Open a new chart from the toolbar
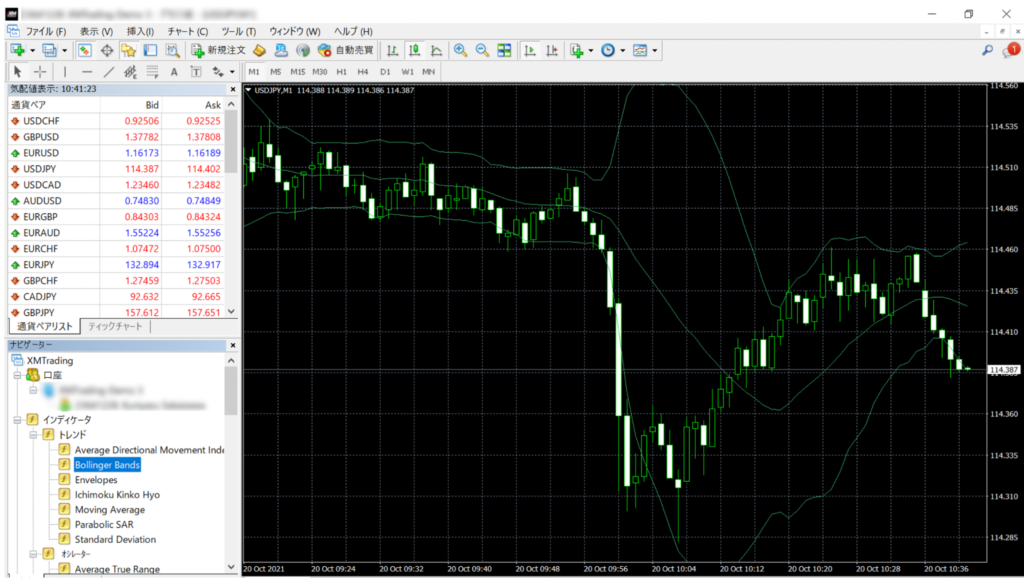1024x578 pixels. tap(18, 50)
